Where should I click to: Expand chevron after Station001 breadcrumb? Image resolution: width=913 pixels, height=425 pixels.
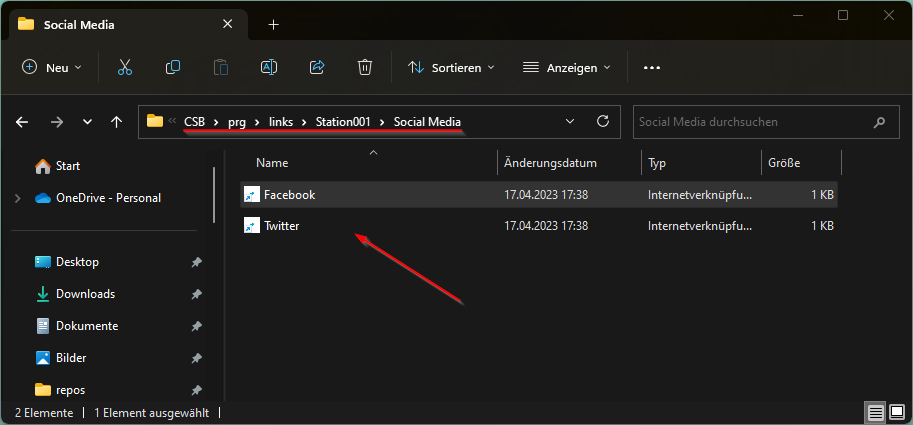[382, 122]
